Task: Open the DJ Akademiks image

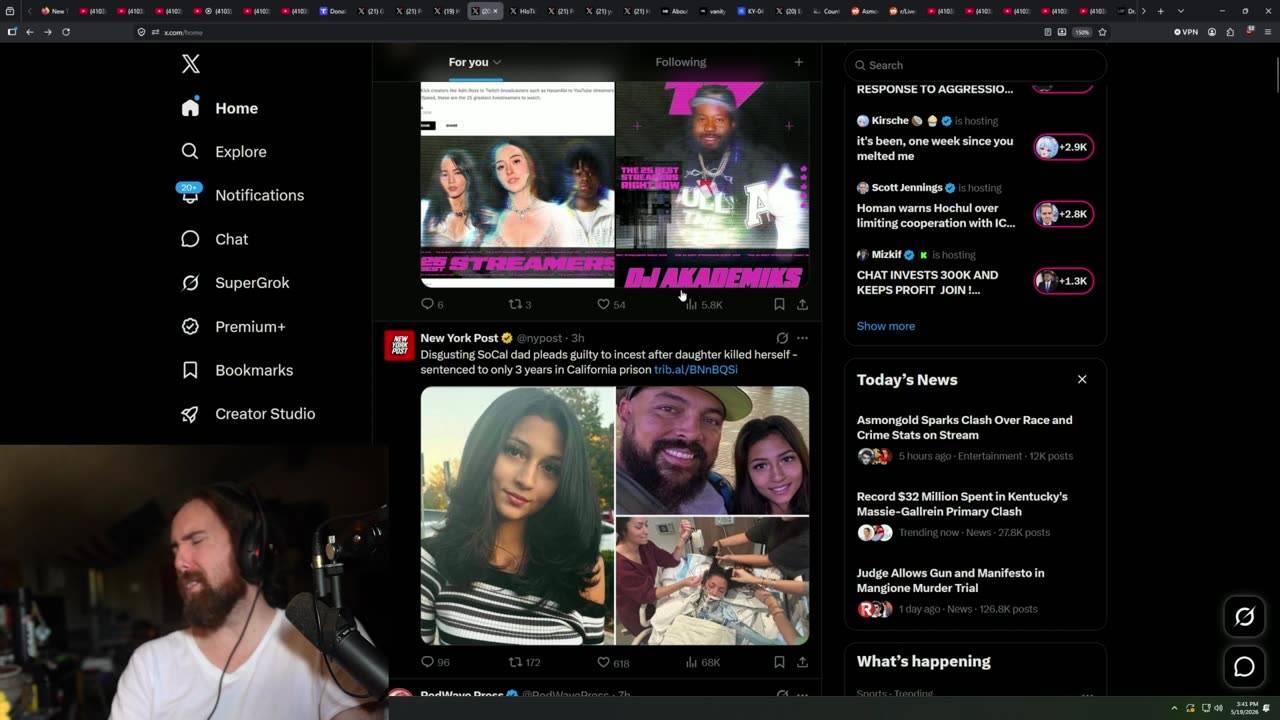Action: point(712,185)
